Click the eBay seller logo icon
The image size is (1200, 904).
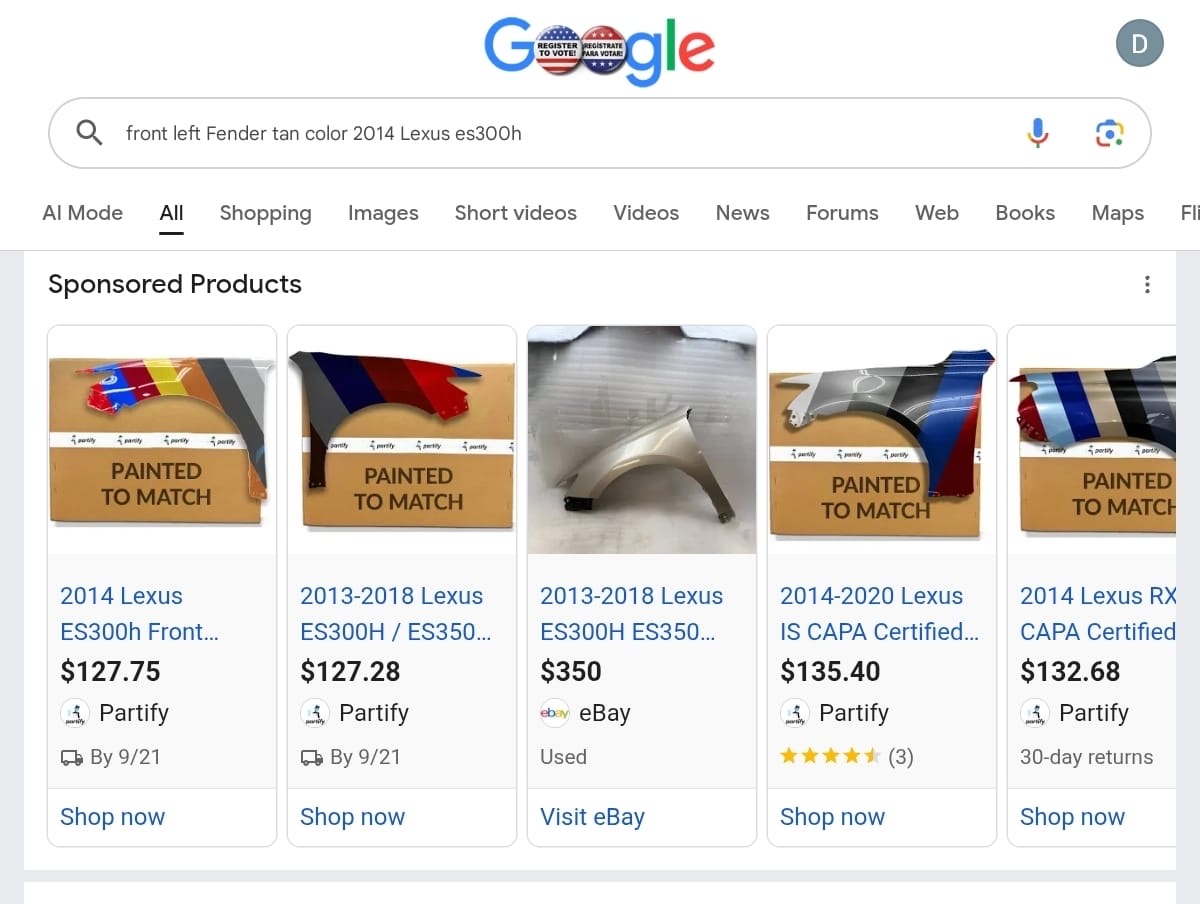pos(554,713)
